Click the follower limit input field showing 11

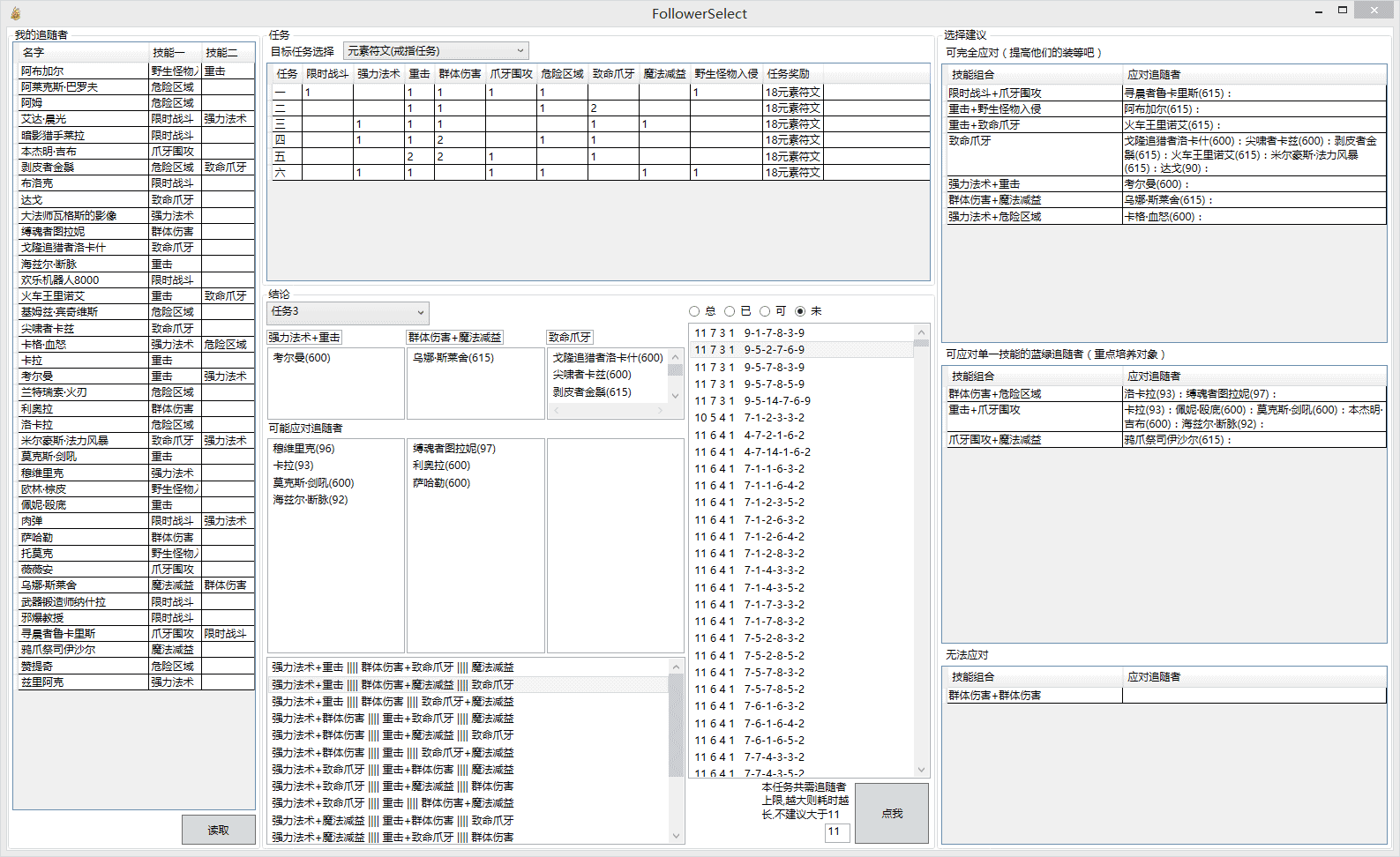click(x=837, y=831)
